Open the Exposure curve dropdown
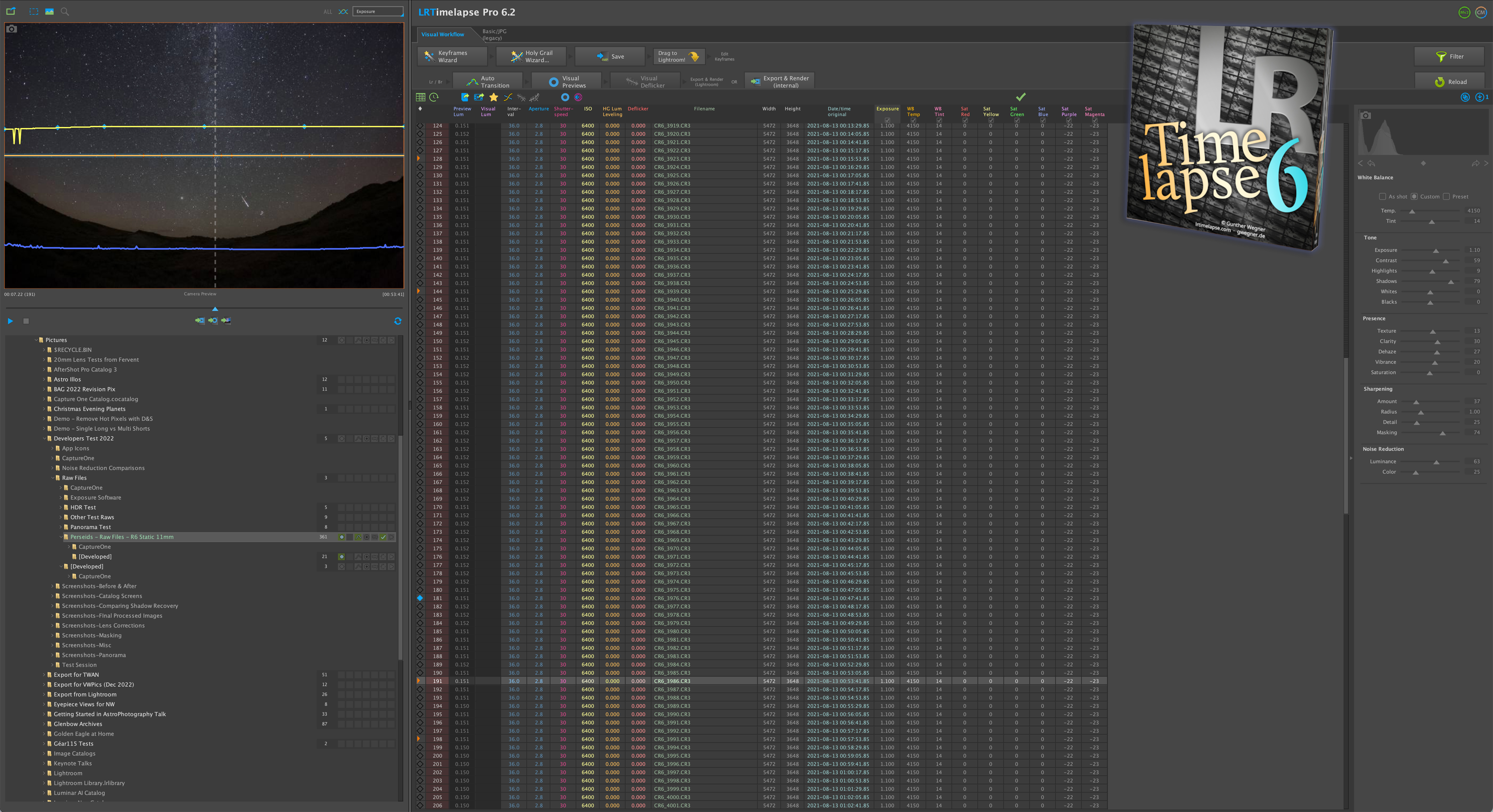This screenshot has width=1493, height=812. [x=378, y=12]
